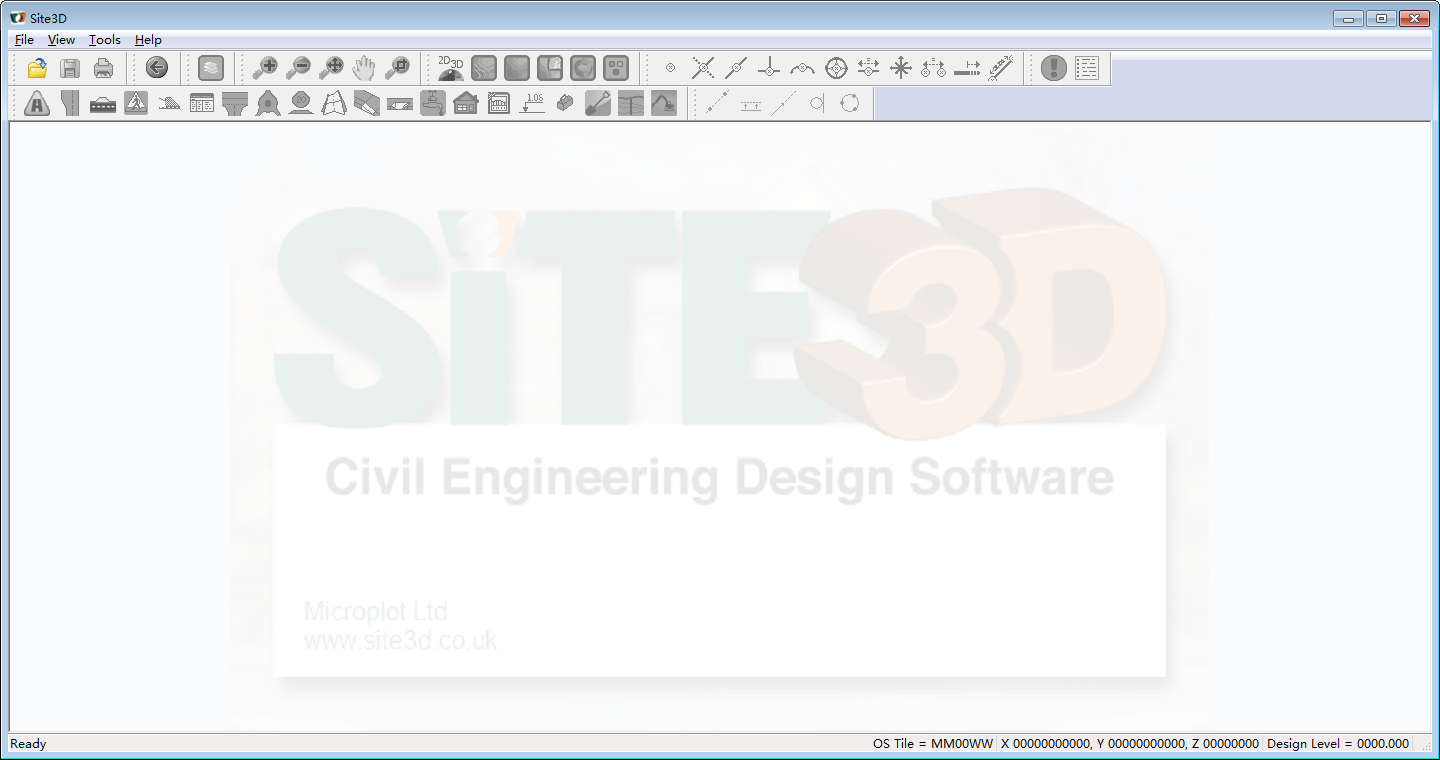Viewport: 1440px width, 760px height.
Task: Select the perpendicular snap icon
Action: tap(769, 68)
